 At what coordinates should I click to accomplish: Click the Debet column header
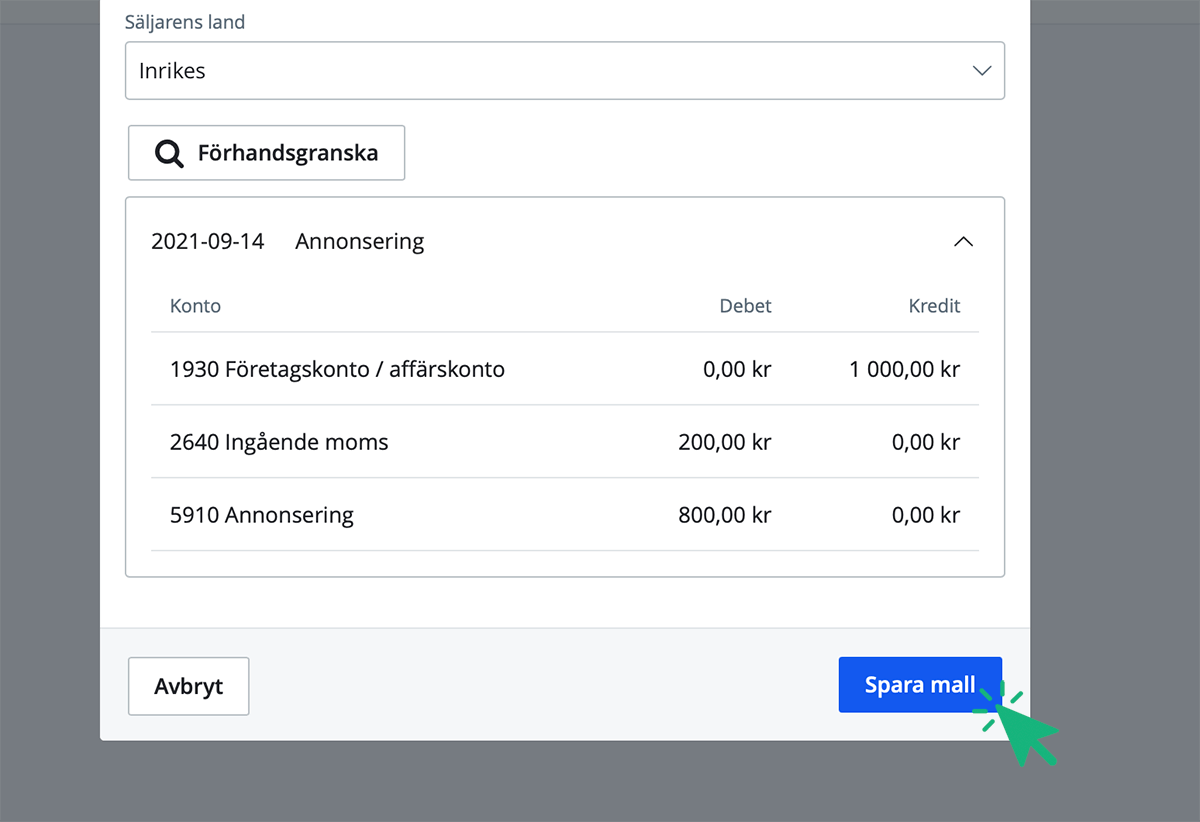(x=745, y=306)
